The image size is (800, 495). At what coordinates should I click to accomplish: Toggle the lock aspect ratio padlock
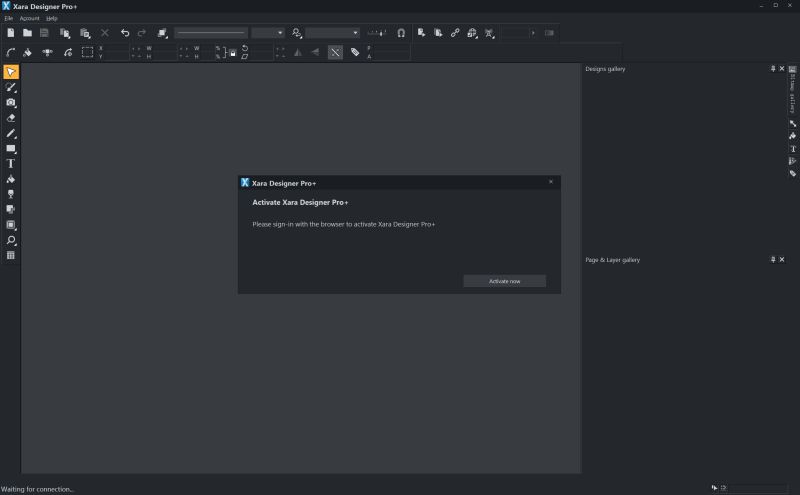[x=233, y=53]
